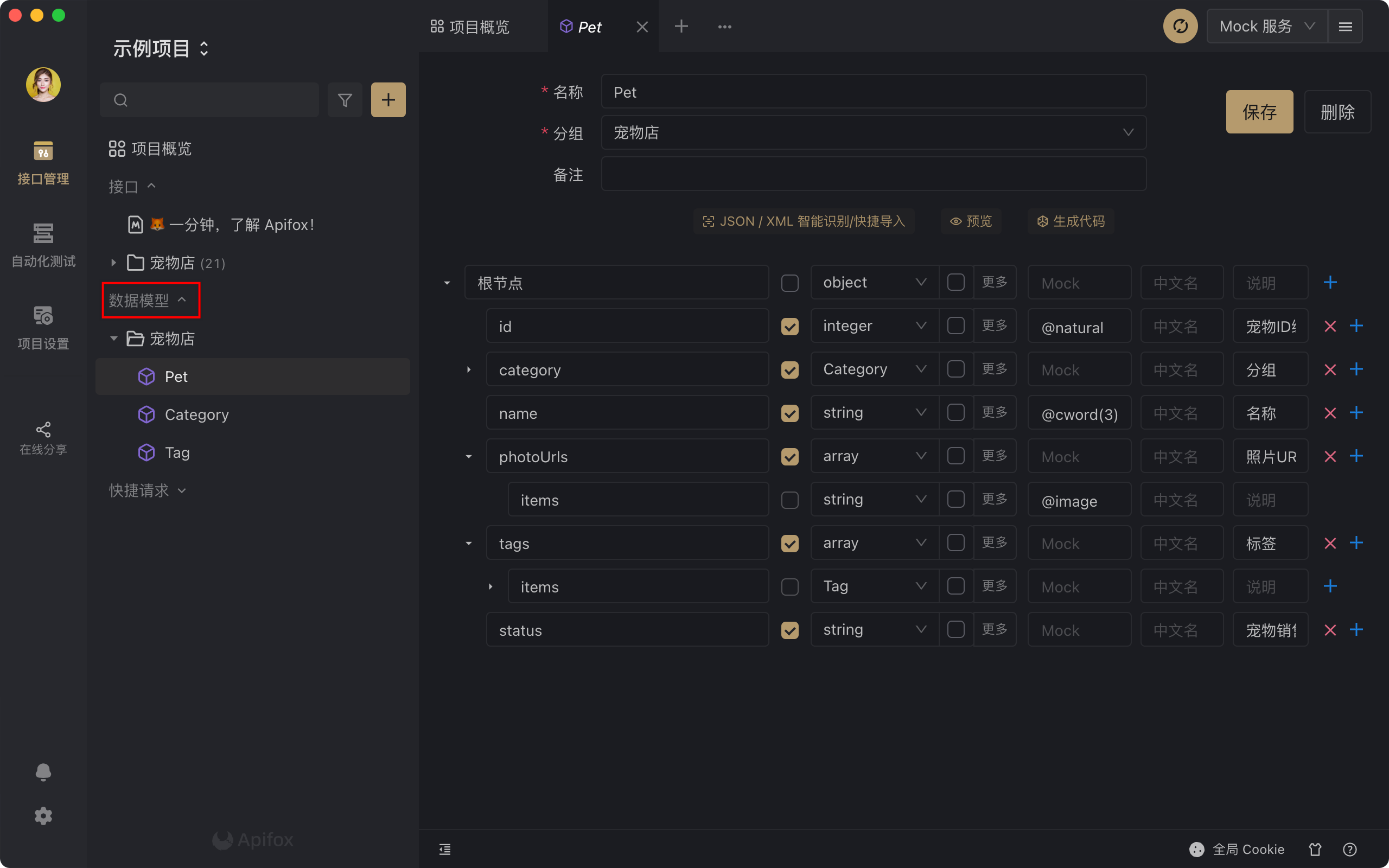This screenshot has width=1389, height=868.
Task: Delete the id field with red X
Action: tap(1330, 327)
